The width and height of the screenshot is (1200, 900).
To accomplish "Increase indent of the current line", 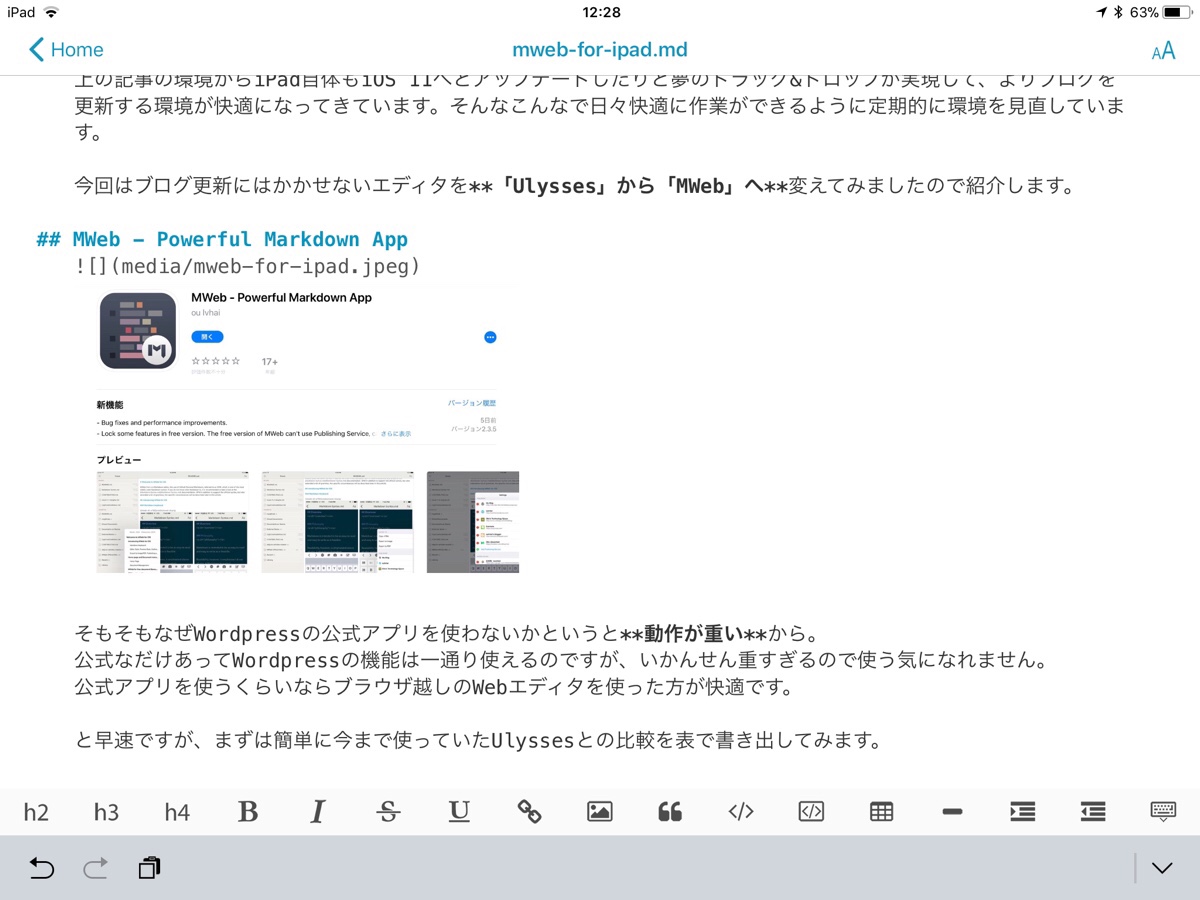I will [x=1022, y=812].
